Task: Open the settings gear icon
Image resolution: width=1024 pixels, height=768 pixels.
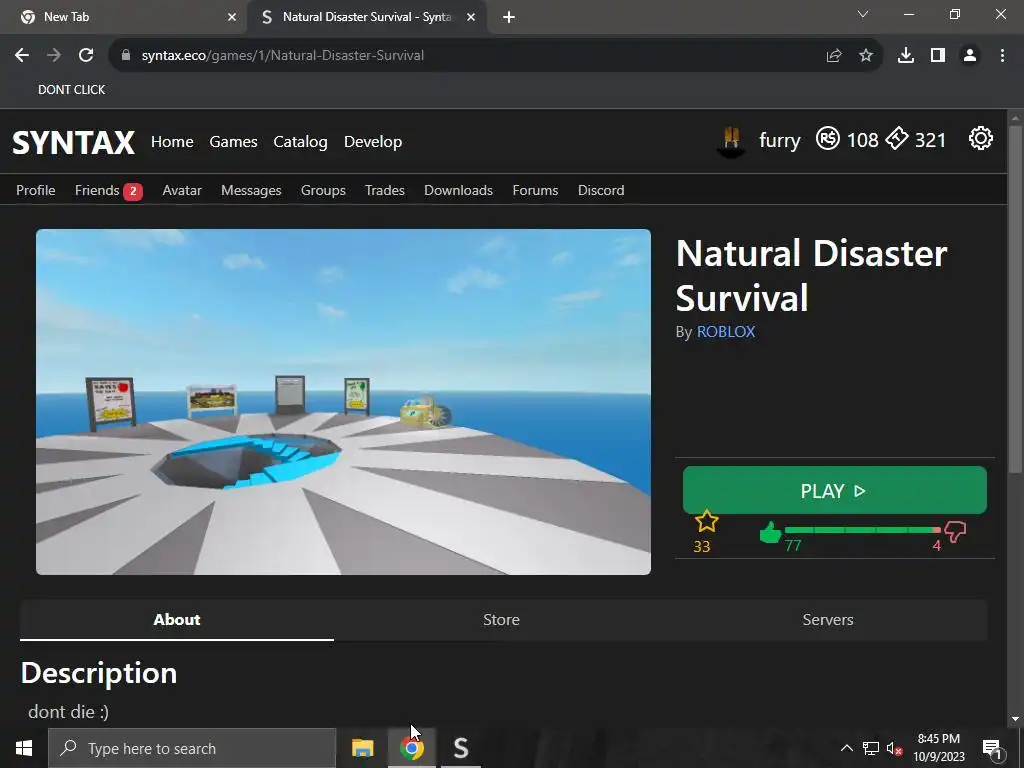Action: pos(980,138)
